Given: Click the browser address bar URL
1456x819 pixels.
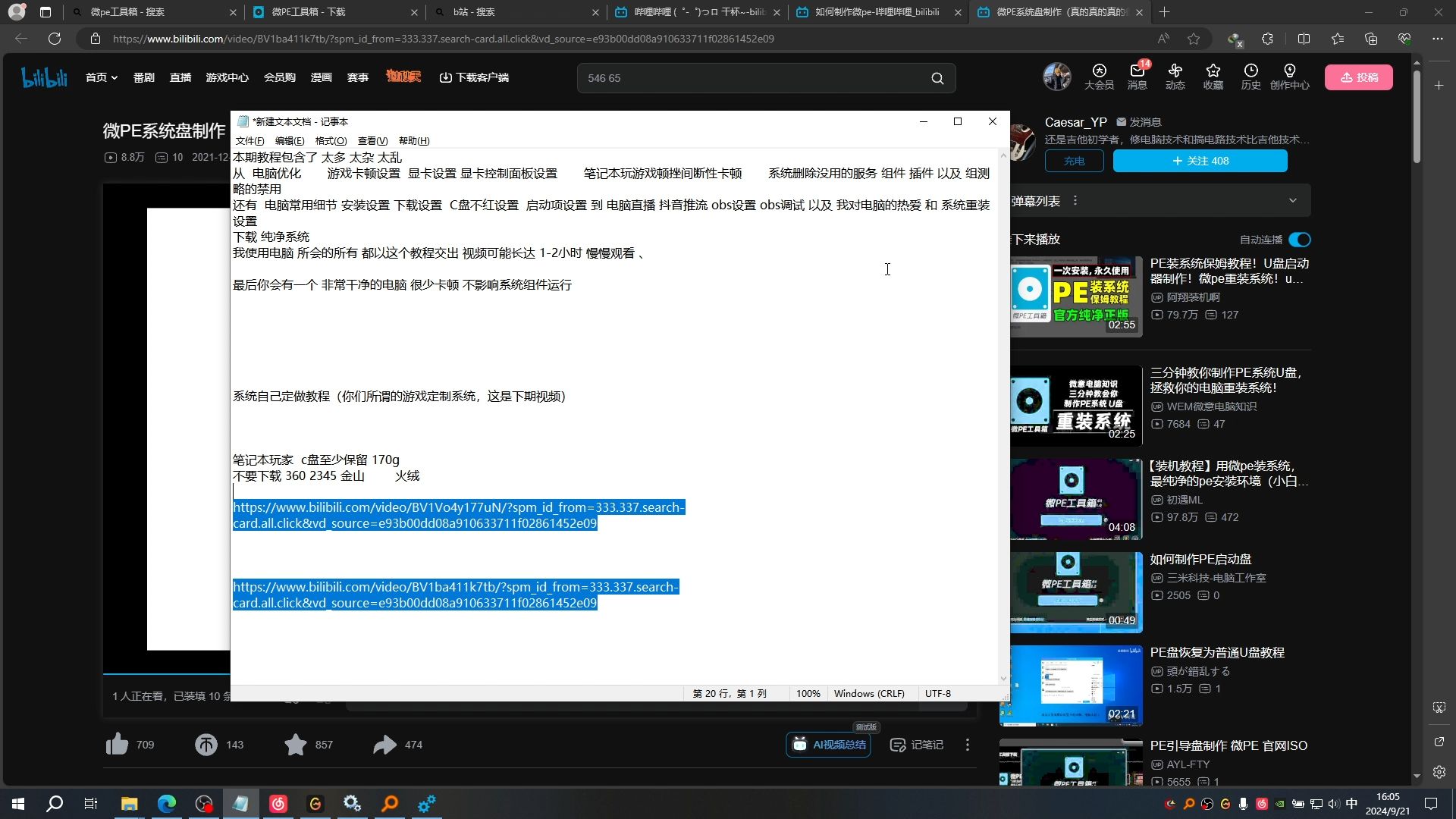Looking at the screenshot, I should click(444, 39).
